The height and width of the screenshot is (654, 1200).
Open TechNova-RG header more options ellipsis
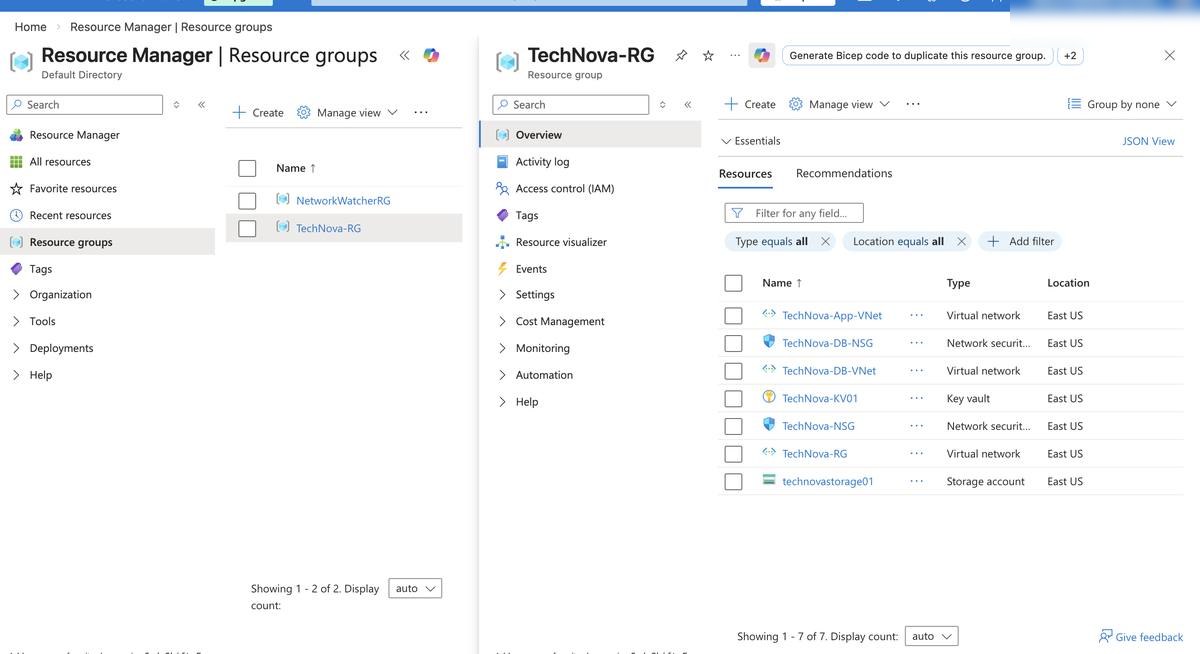click(735, 55)
